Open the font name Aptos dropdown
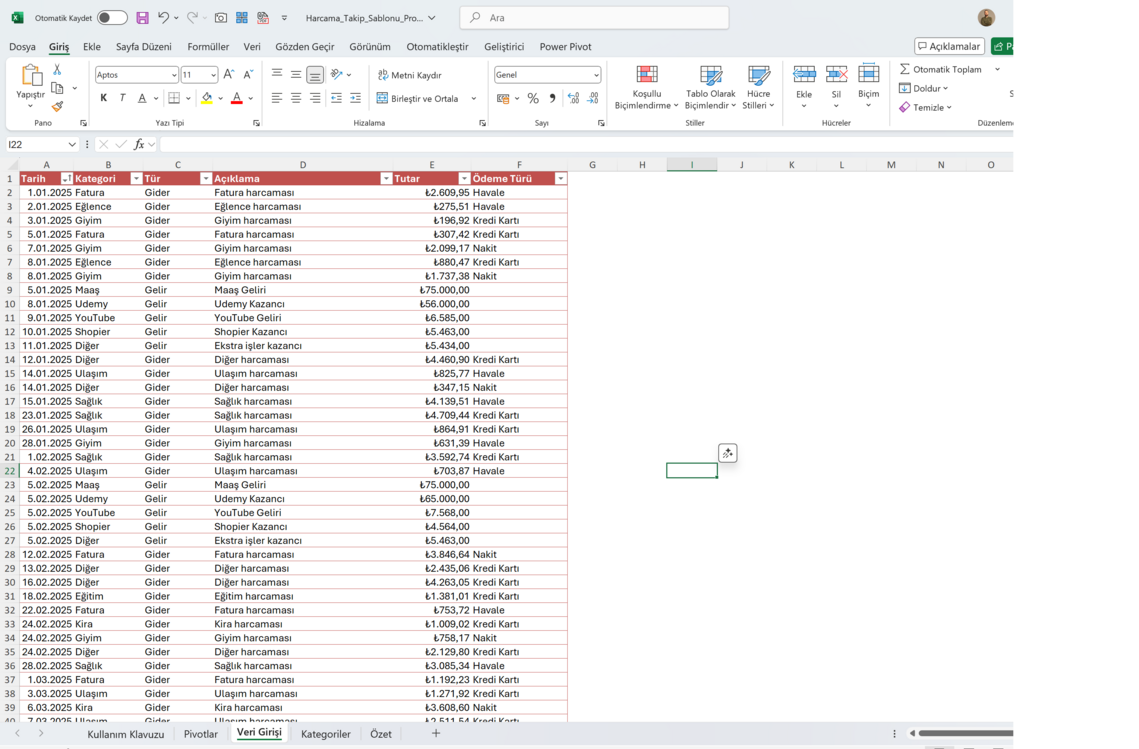The width and height of the screenshot is (1139, 749). pos(173,75)
